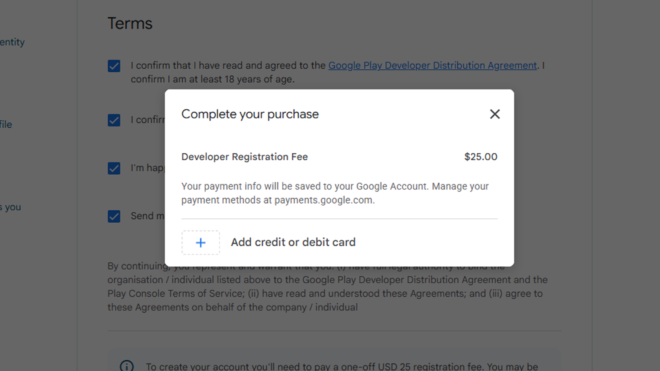
Task: Click the payments.google.com info text
Action: pos(335,193)
